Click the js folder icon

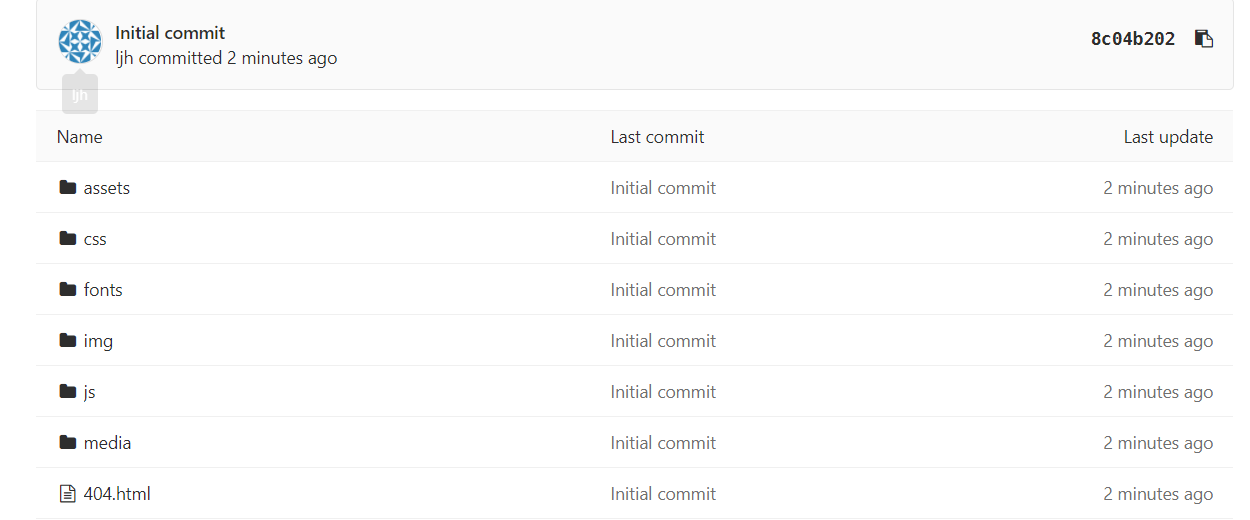tap(68, 391)
